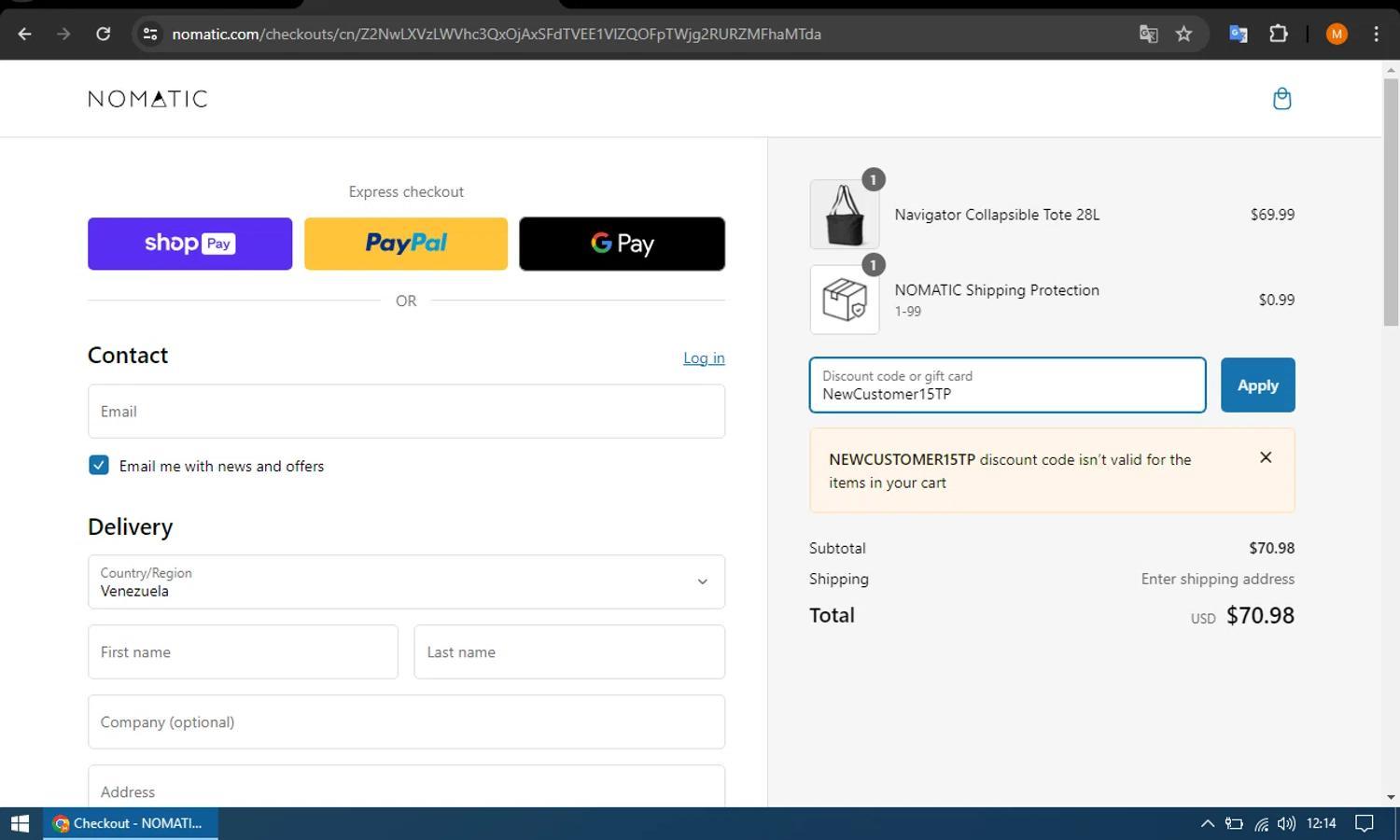1400x840 pixels.
Task: Select Chrome taskbar item Checkout - NOMATIC
Action: 131,823
